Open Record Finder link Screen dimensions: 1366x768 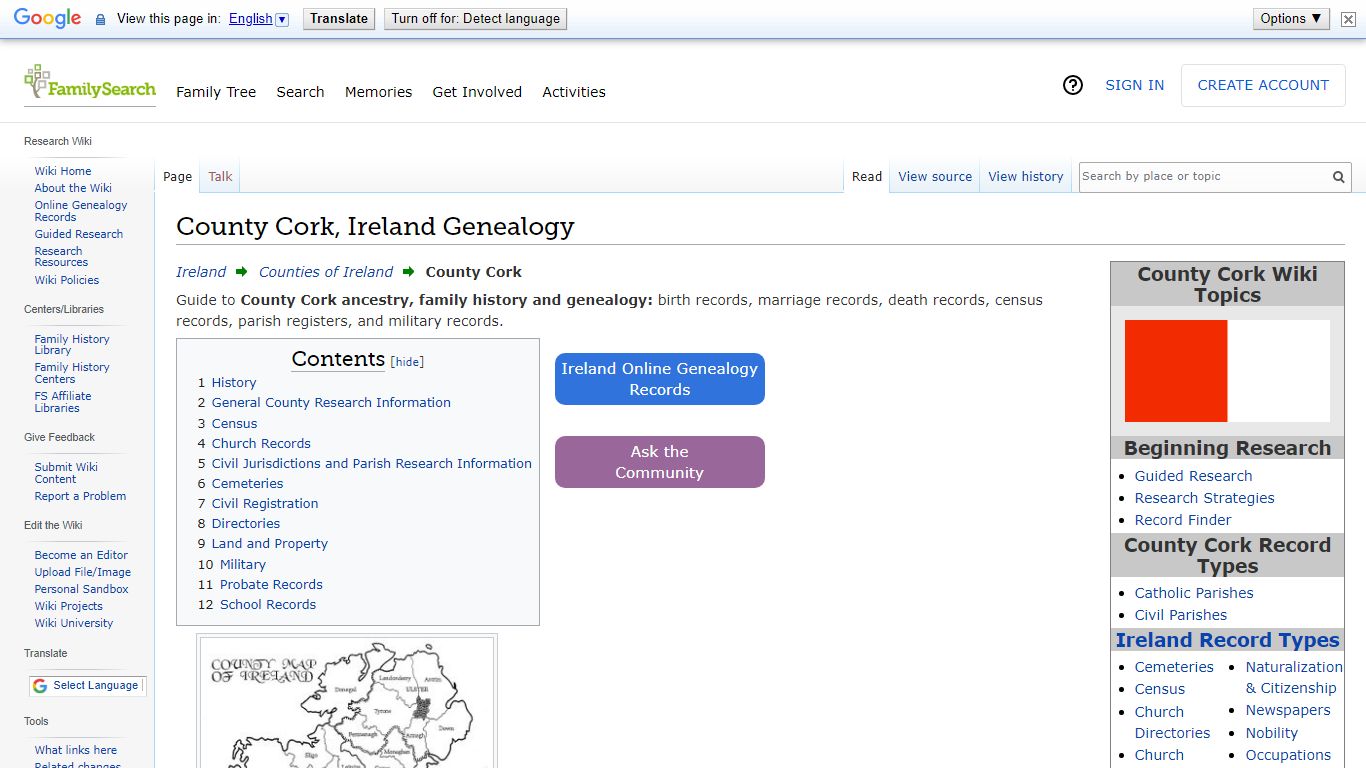(x=1183, y=520)
